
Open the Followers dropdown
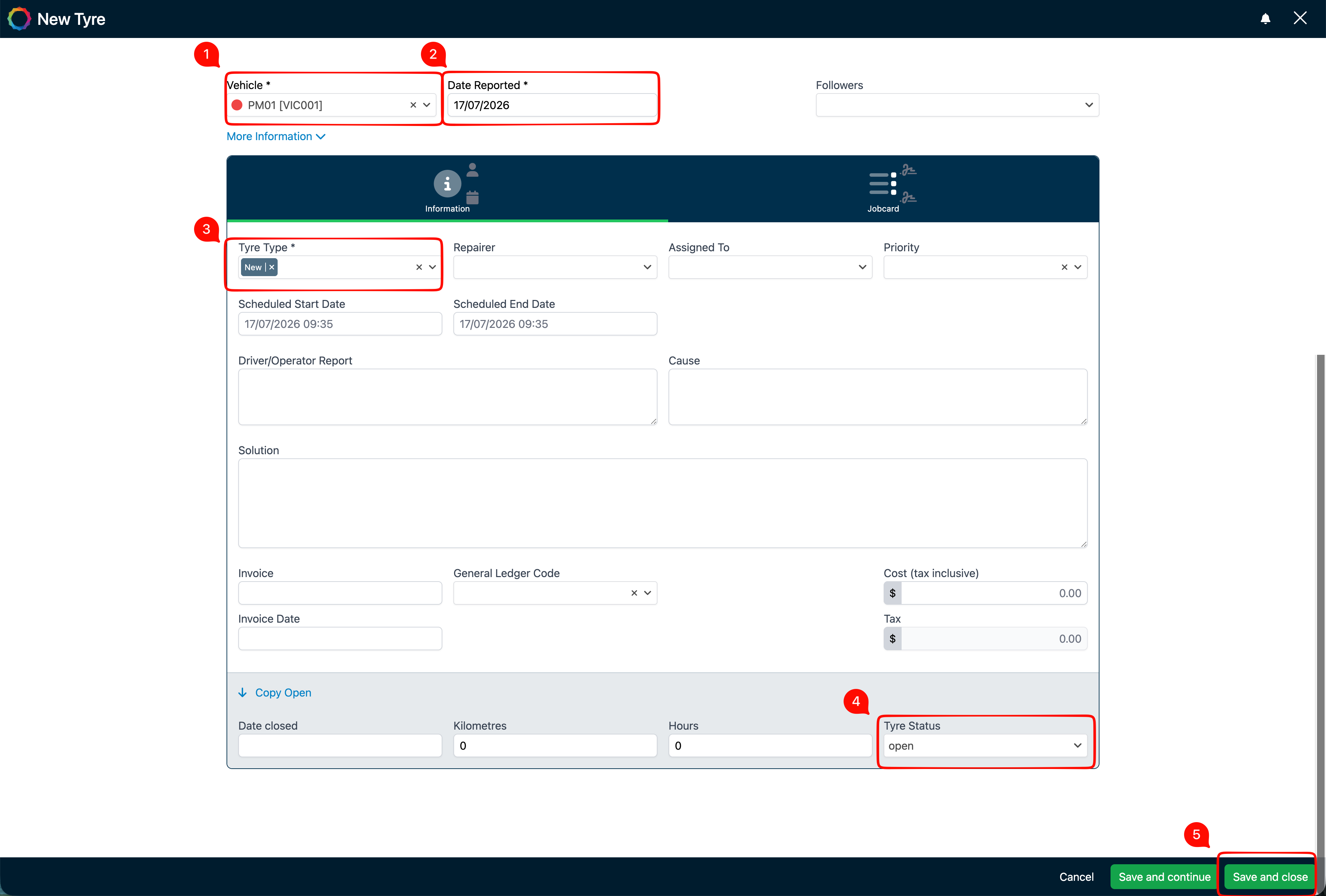957,105
